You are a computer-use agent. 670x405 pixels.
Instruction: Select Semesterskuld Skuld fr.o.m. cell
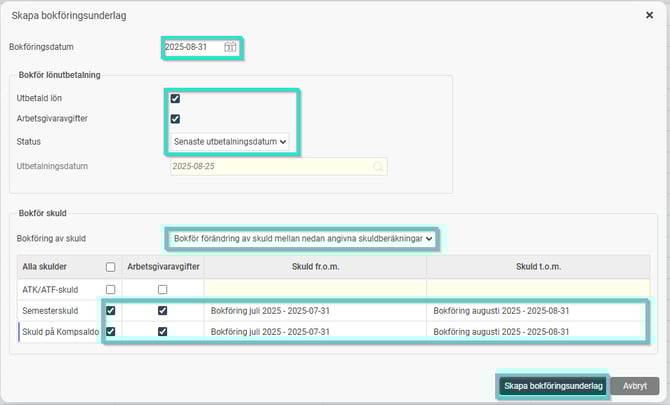(x=315, y=311)
